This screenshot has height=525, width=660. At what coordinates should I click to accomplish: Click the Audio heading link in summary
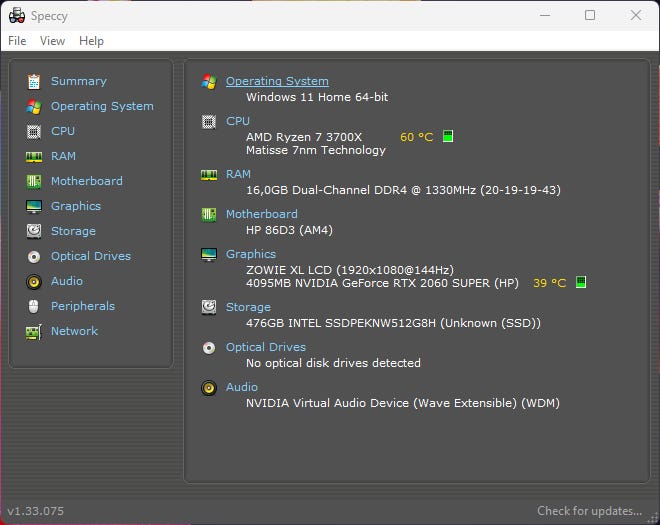[242, 387]
